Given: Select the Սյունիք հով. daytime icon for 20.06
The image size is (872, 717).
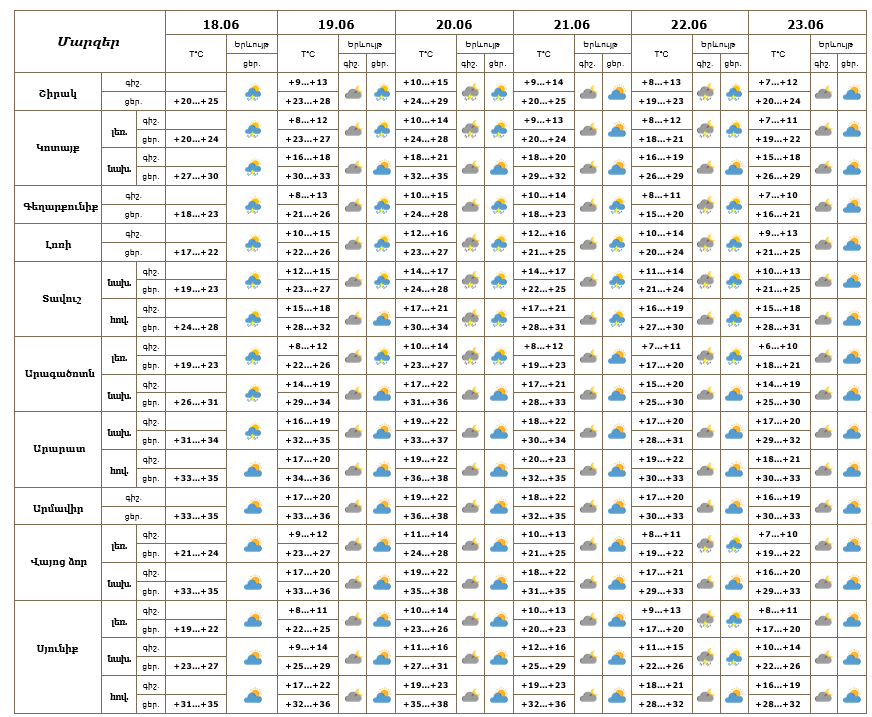Looking at the screenshot, I should [499, 695].
